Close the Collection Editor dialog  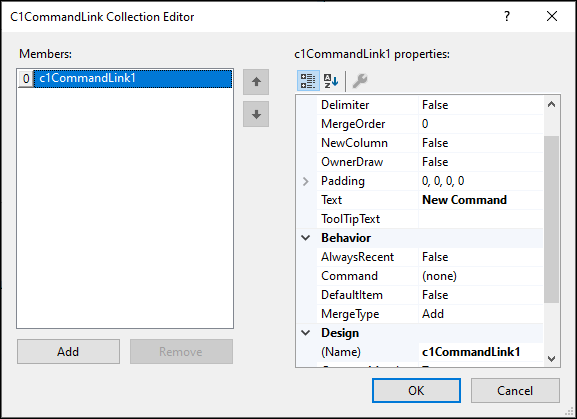coord(552,16)
